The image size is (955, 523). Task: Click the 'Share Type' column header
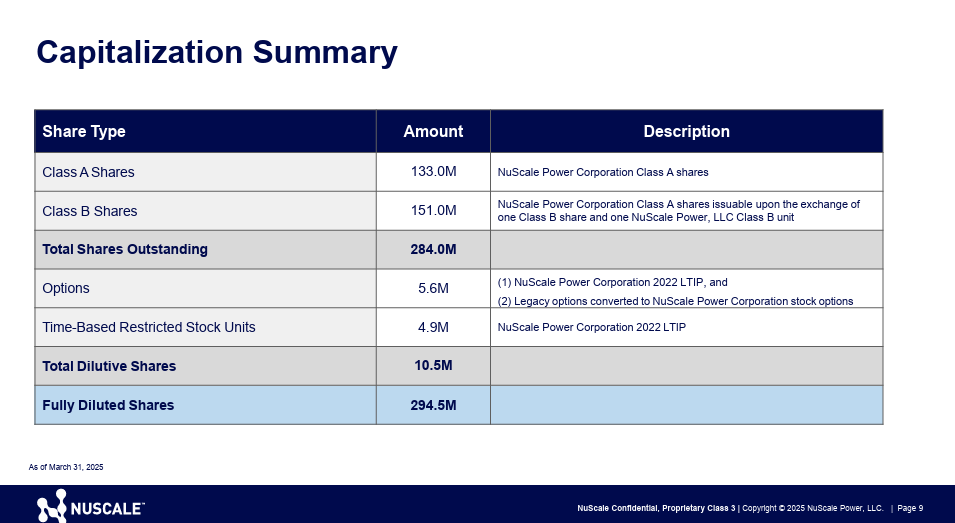(84, 132)
